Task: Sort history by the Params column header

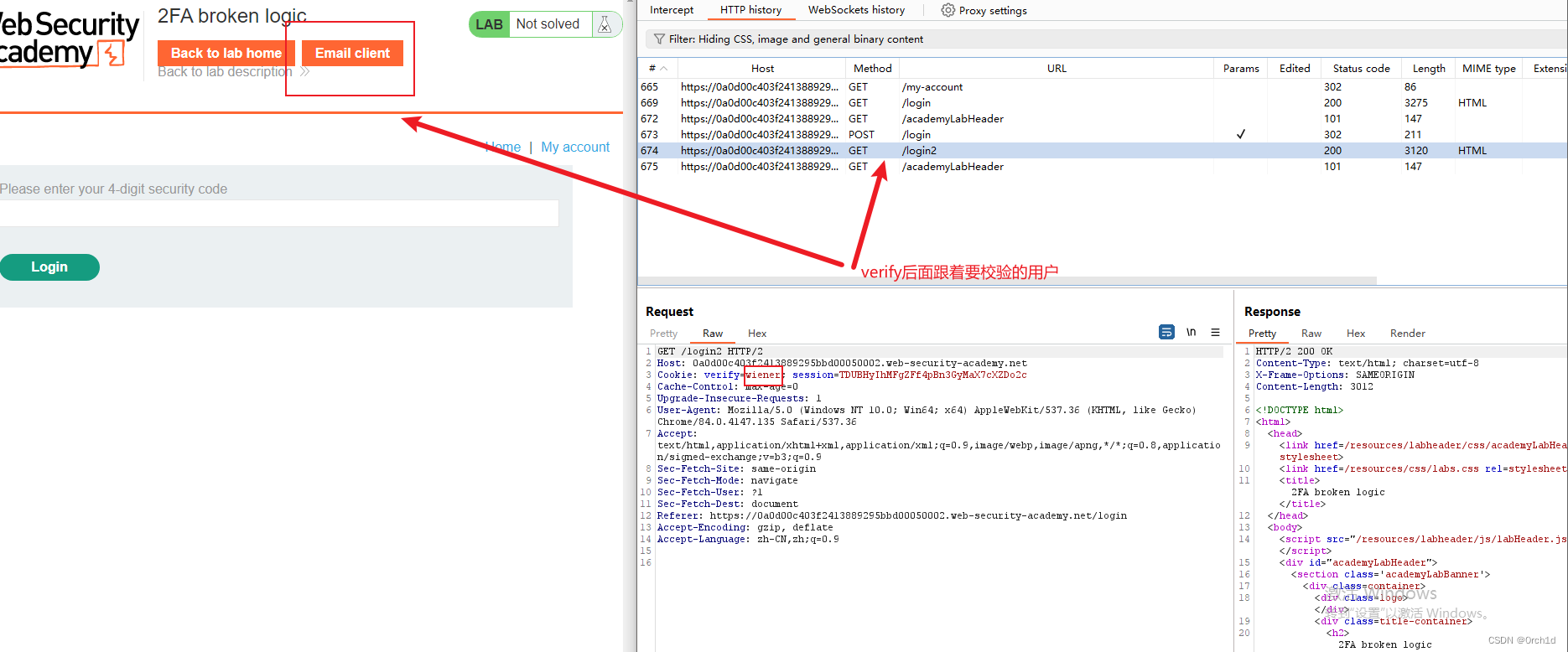Action: 1241,69
